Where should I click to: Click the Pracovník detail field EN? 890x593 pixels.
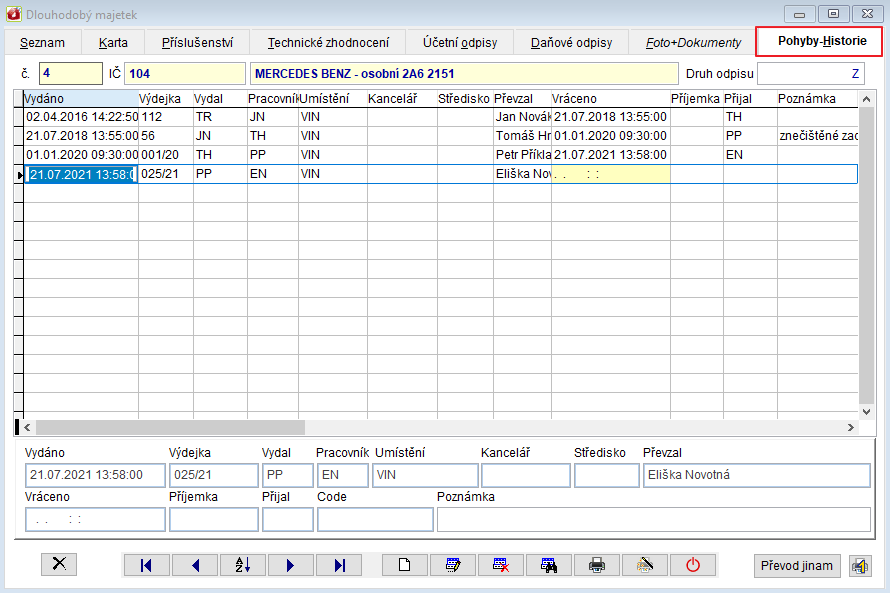[x=342, y=475]
